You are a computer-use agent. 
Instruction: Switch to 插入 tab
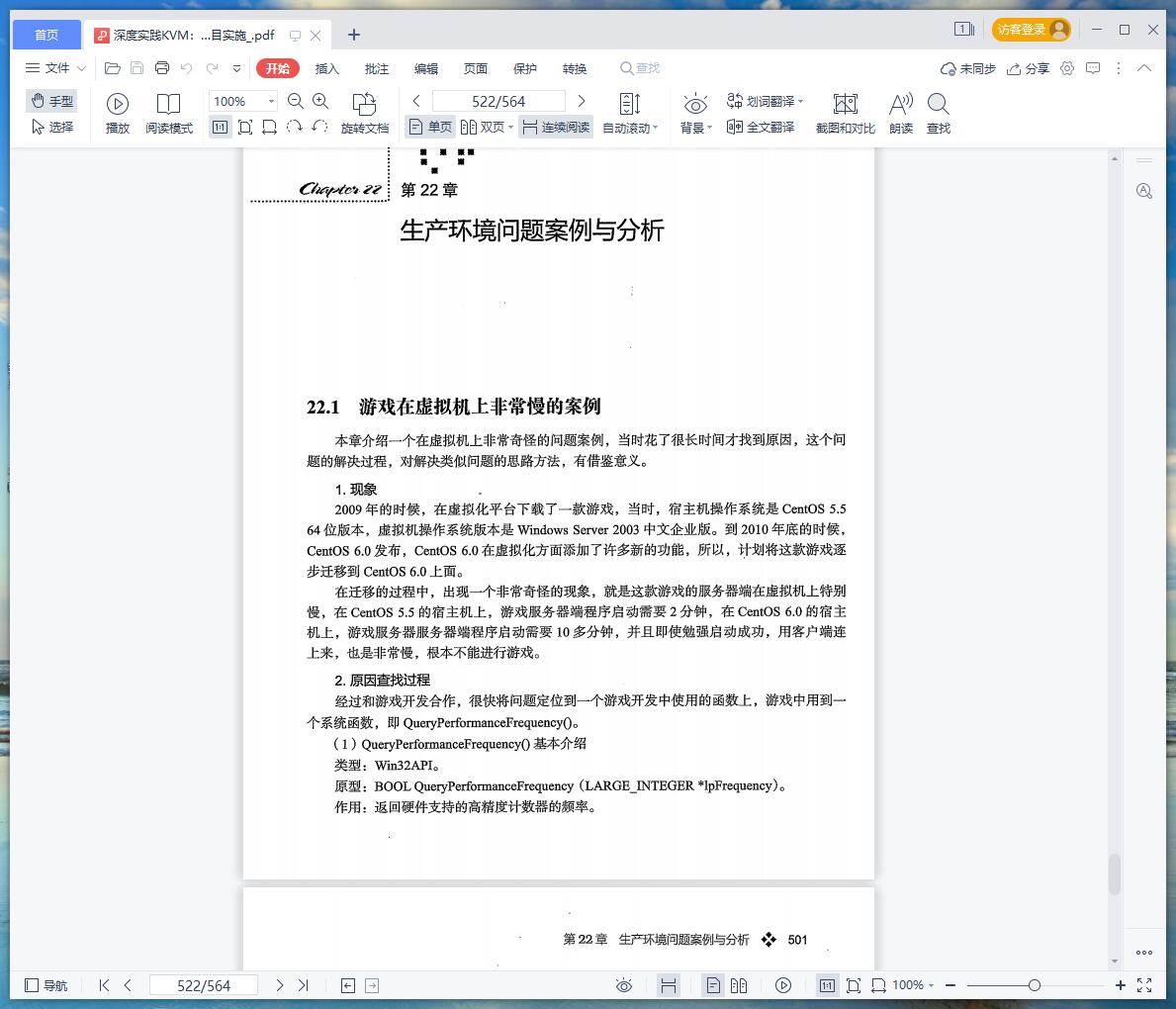point(327,68)
